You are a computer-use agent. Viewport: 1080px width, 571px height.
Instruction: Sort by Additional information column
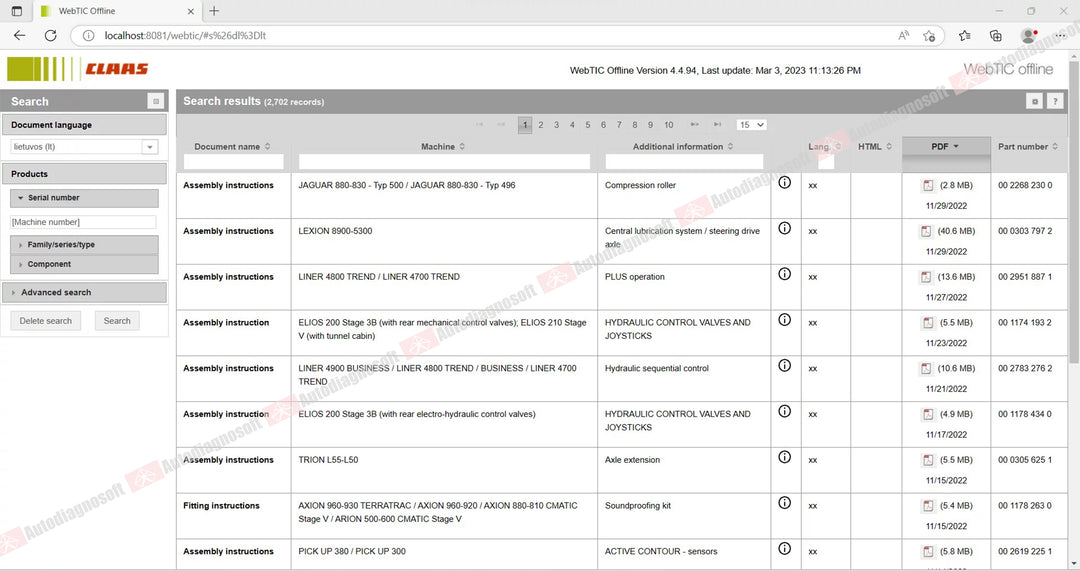(x=683, y=146)
